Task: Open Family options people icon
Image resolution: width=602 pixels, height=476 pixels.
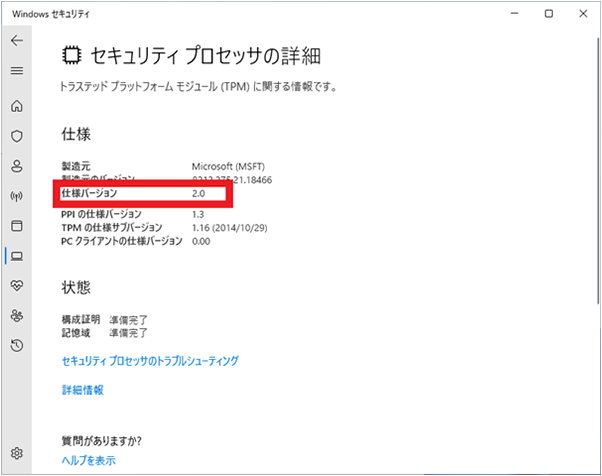Action: click(x=17, y=316)
